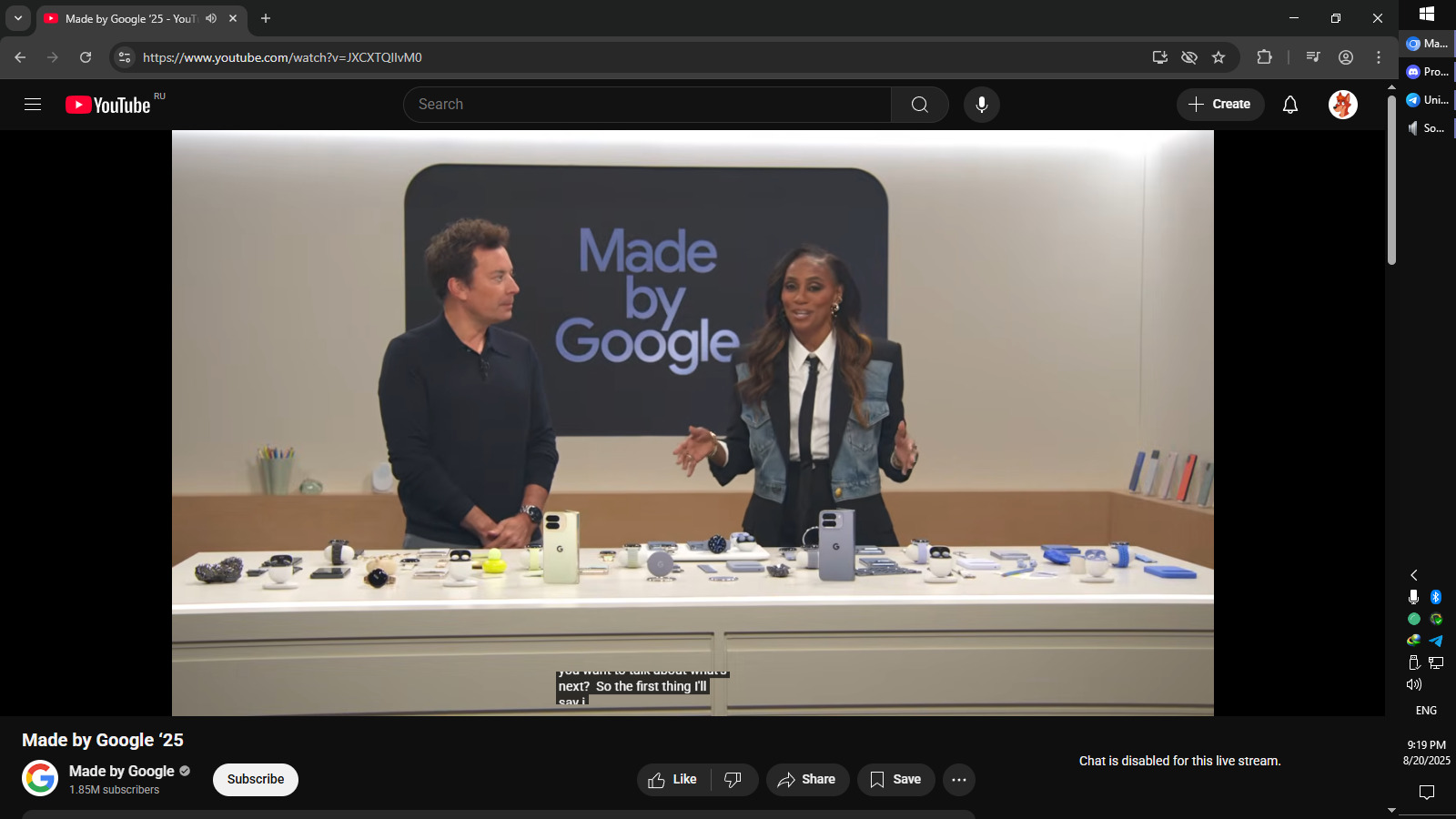Click the video title Made by Google '25
The height and width of the screenshot is (819, 1456).
(x=103, y=740)
